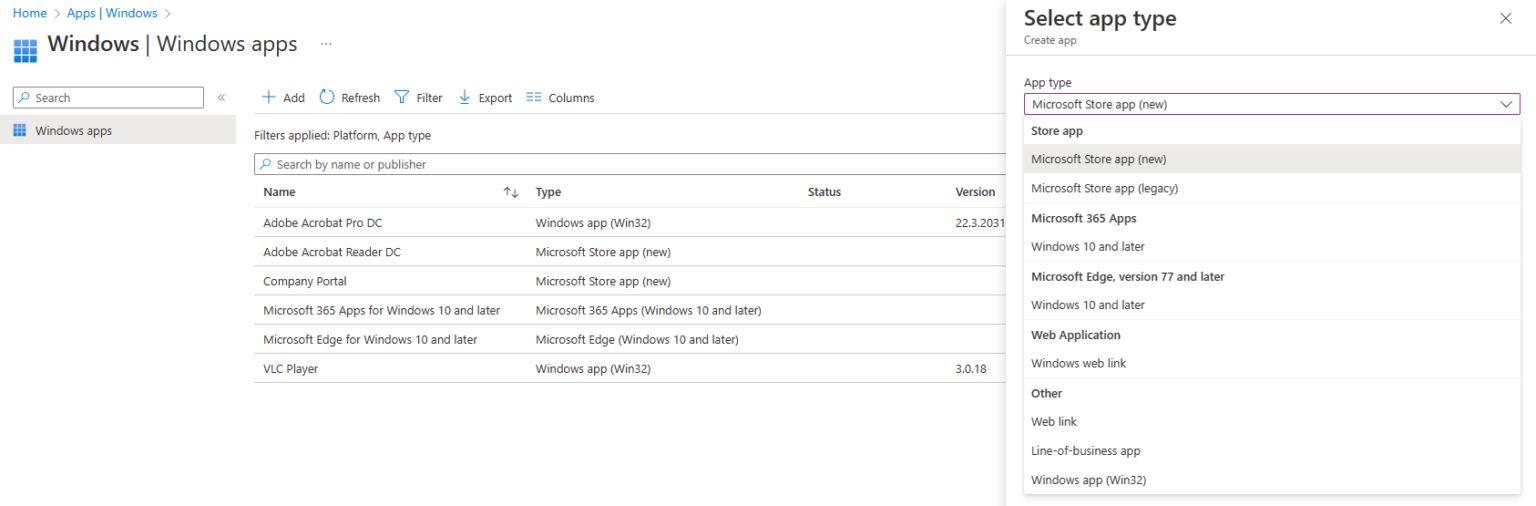1536x506 pixels.
Task: Pick Windows web link option
Action: 1272,363
